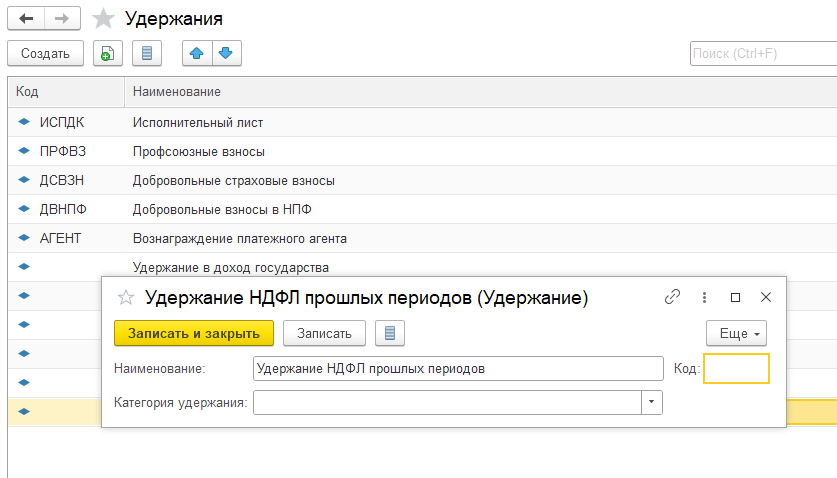
Task: Select Удержание в доход государства row
Action: 422,267
